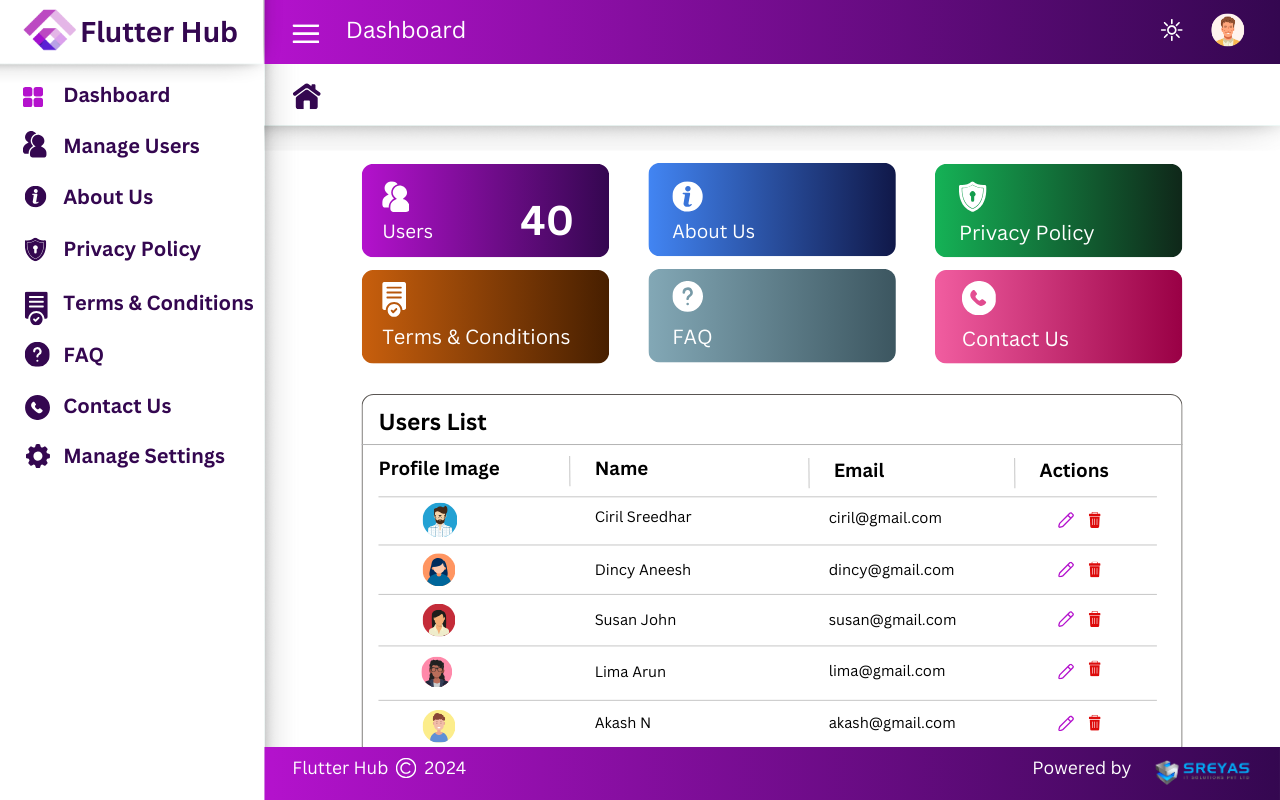Delete Dincy Aneesh using the trash icon
1280x800 pixels.
click(1094, 570)
